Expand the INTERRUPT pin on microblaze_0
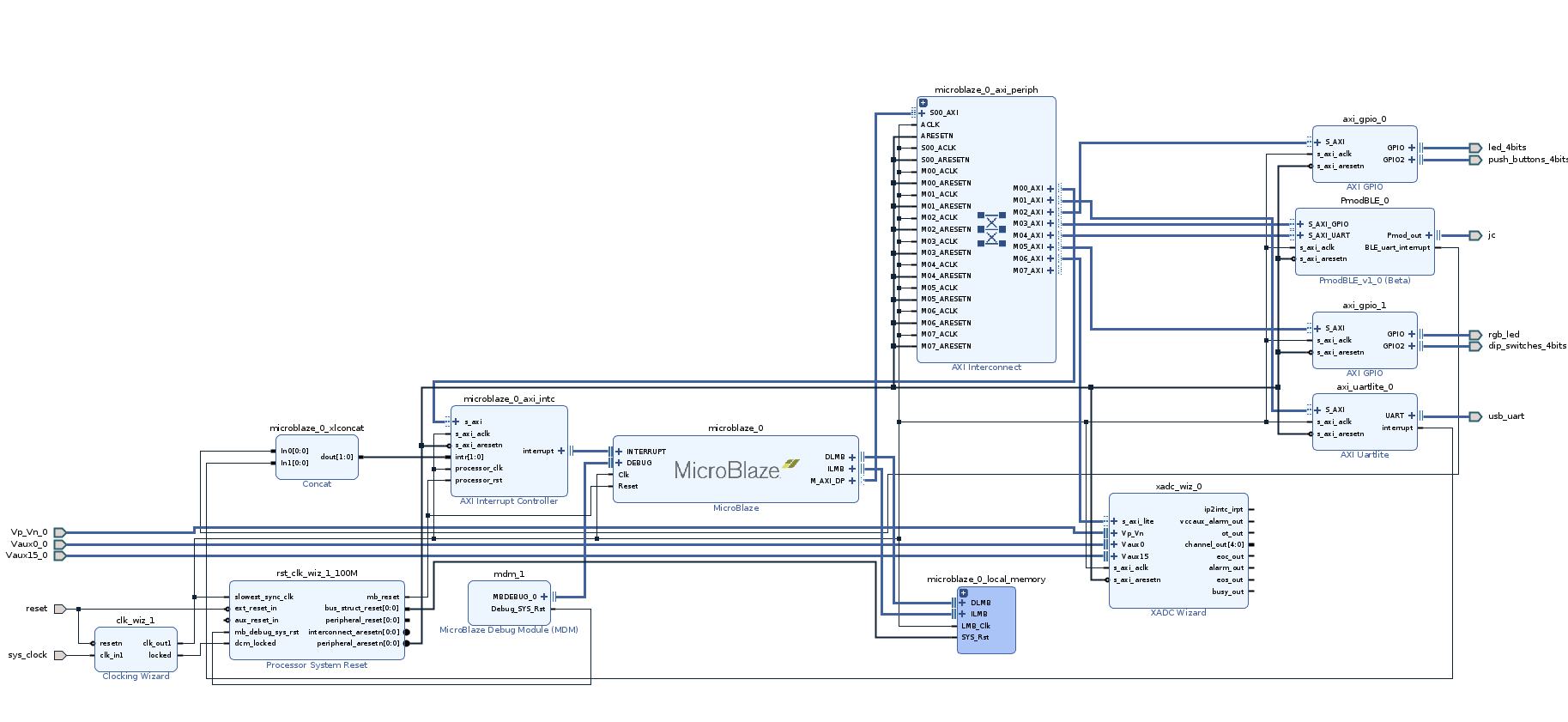The height and width of the screenshot is (722, 1568). coord(620,452)
